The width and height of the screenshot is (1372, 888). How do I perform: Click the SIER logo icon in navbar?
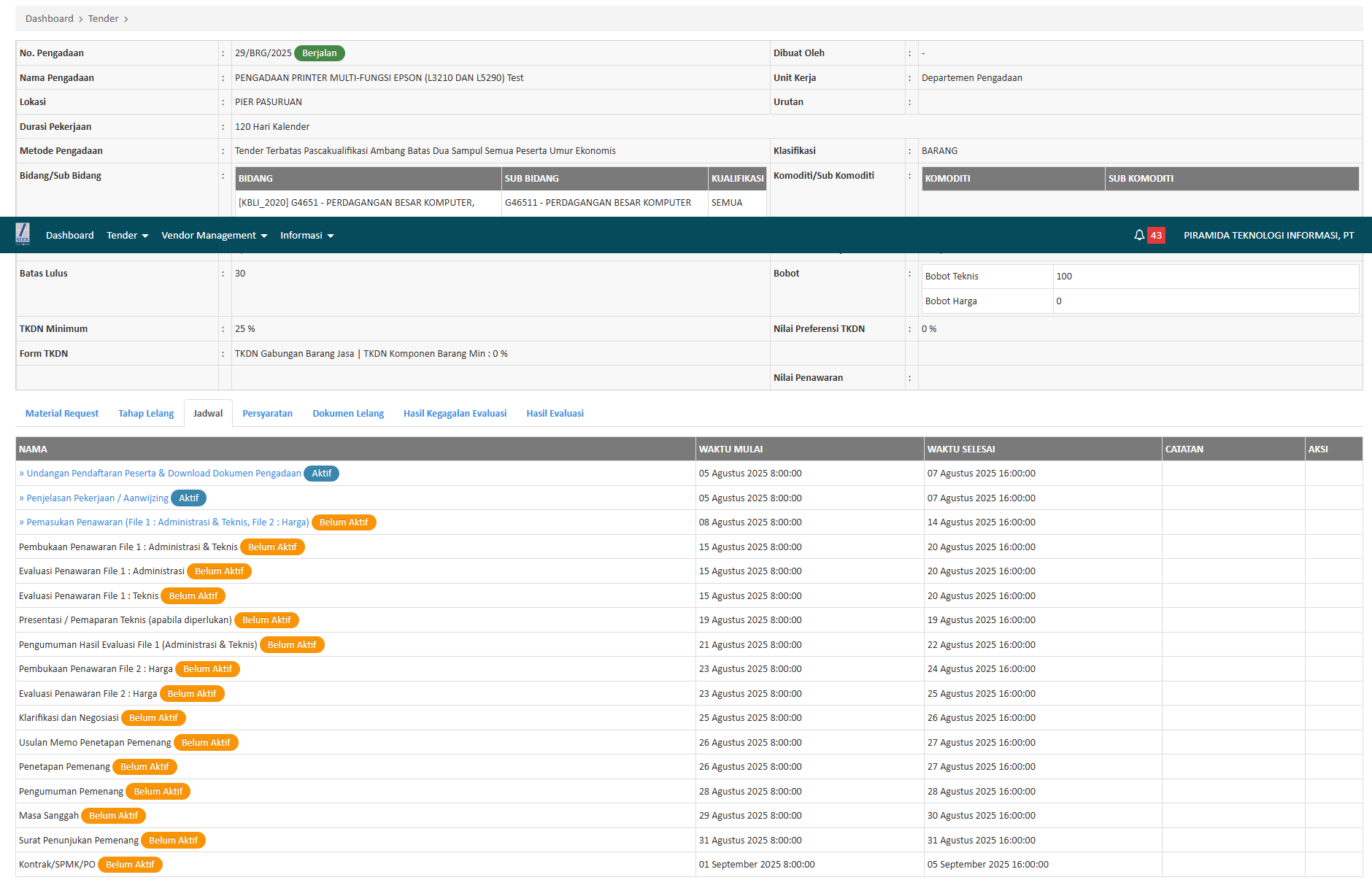pyautogui.click(x=23, y=234)
